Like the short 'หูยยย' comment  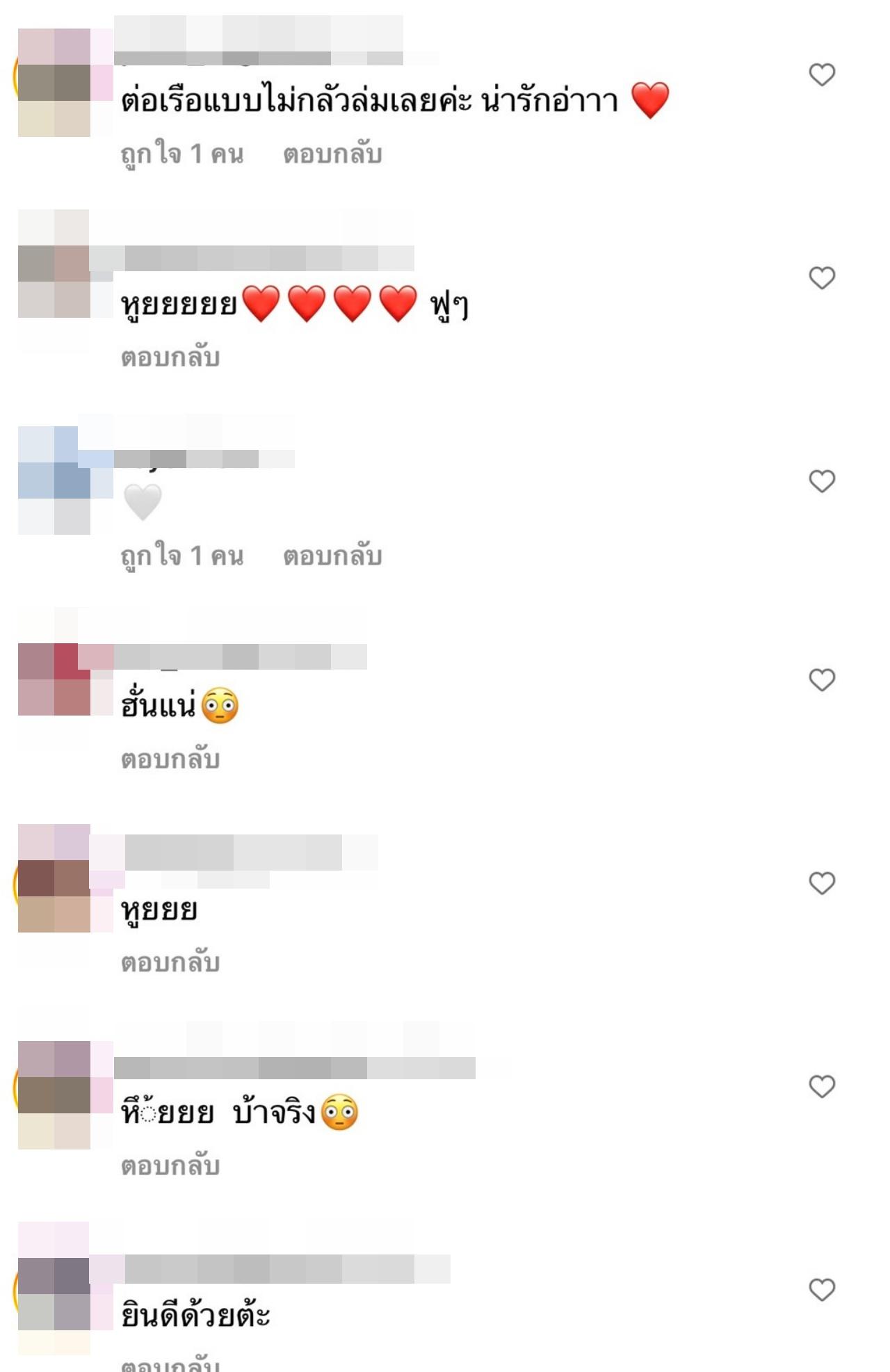[x=822, y=883]
